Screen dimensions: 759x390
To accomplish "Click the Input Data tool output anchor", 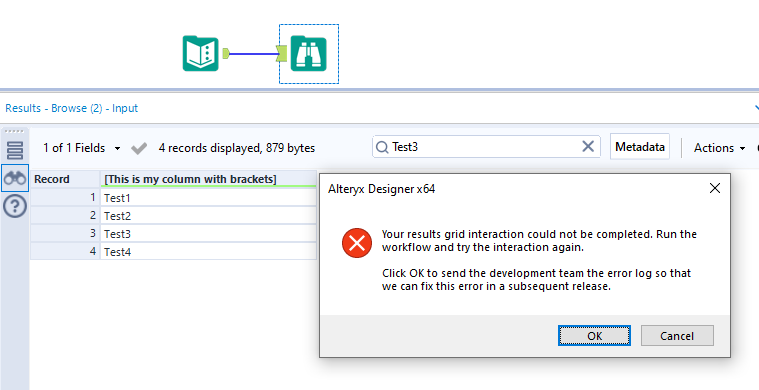I will (x=226, y=54).
